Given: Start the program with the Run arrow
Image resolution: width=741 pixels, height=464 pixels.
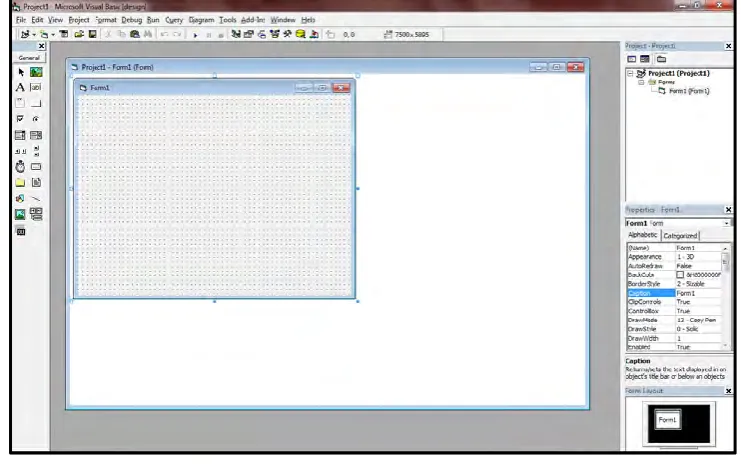Looking at the screenshot, I should 195,34.
